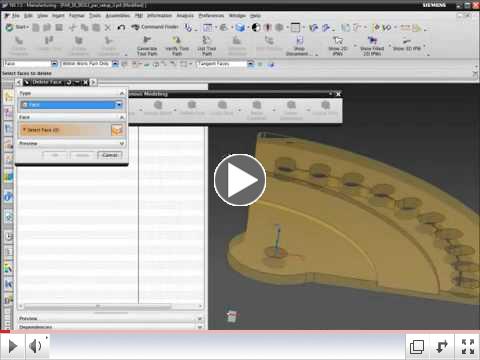Click the Select Face (0) field
The width and height of the screenshot is (480, 360).
pos(65,130)
